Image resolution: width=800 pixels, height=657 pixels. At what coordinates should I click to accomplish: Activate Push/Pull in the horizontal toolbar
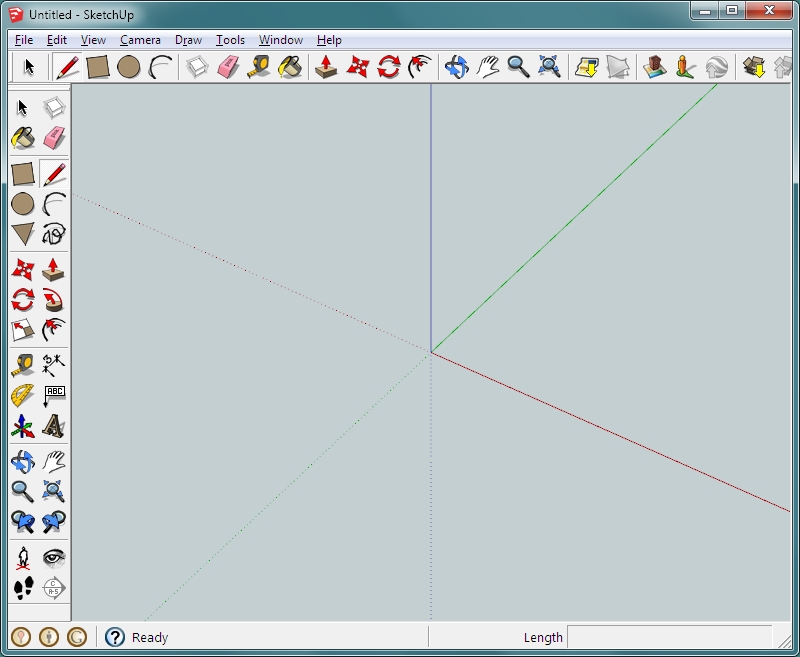tap(326, 67)
